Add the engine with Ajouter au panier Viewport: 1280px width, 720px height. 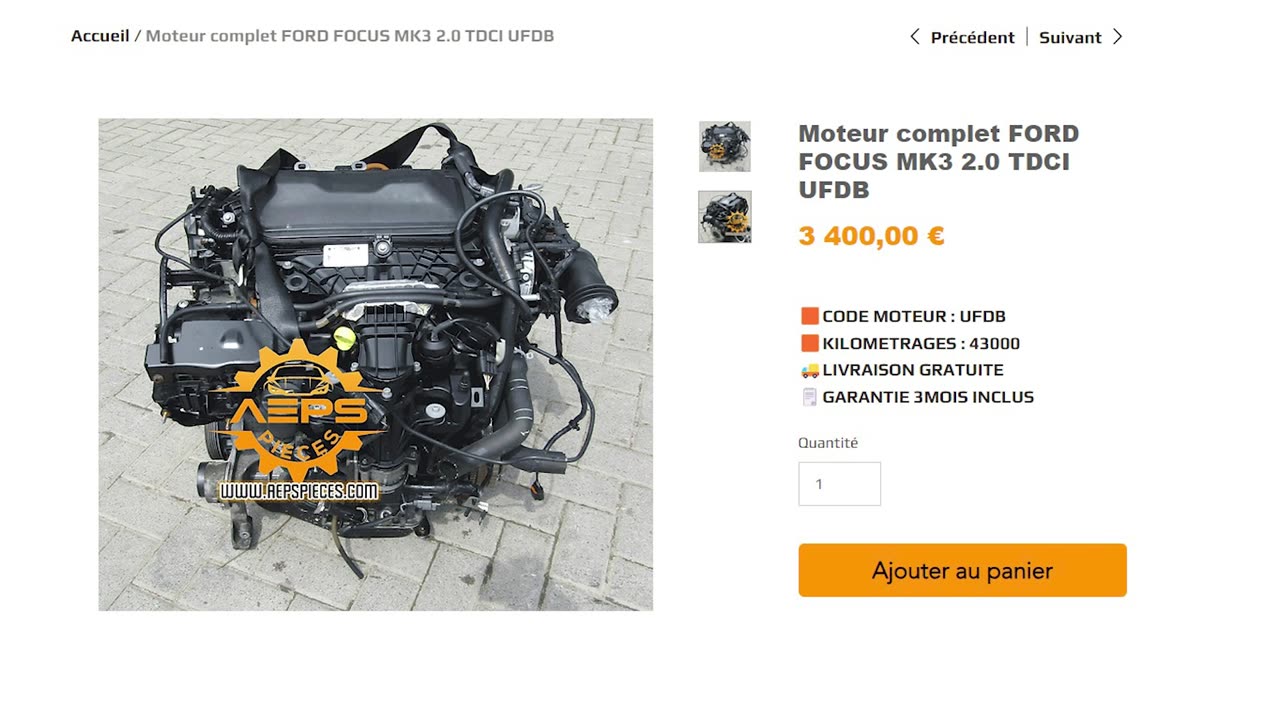click(962, 570)
